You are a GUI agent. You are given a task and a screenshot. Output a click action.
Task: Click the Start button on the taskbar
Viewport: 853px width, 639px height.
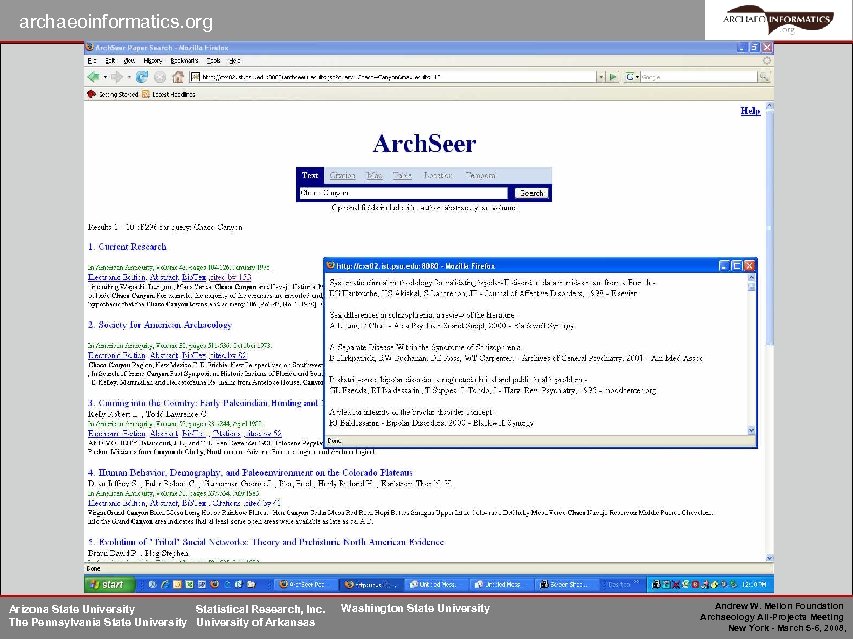pos(108,582)
